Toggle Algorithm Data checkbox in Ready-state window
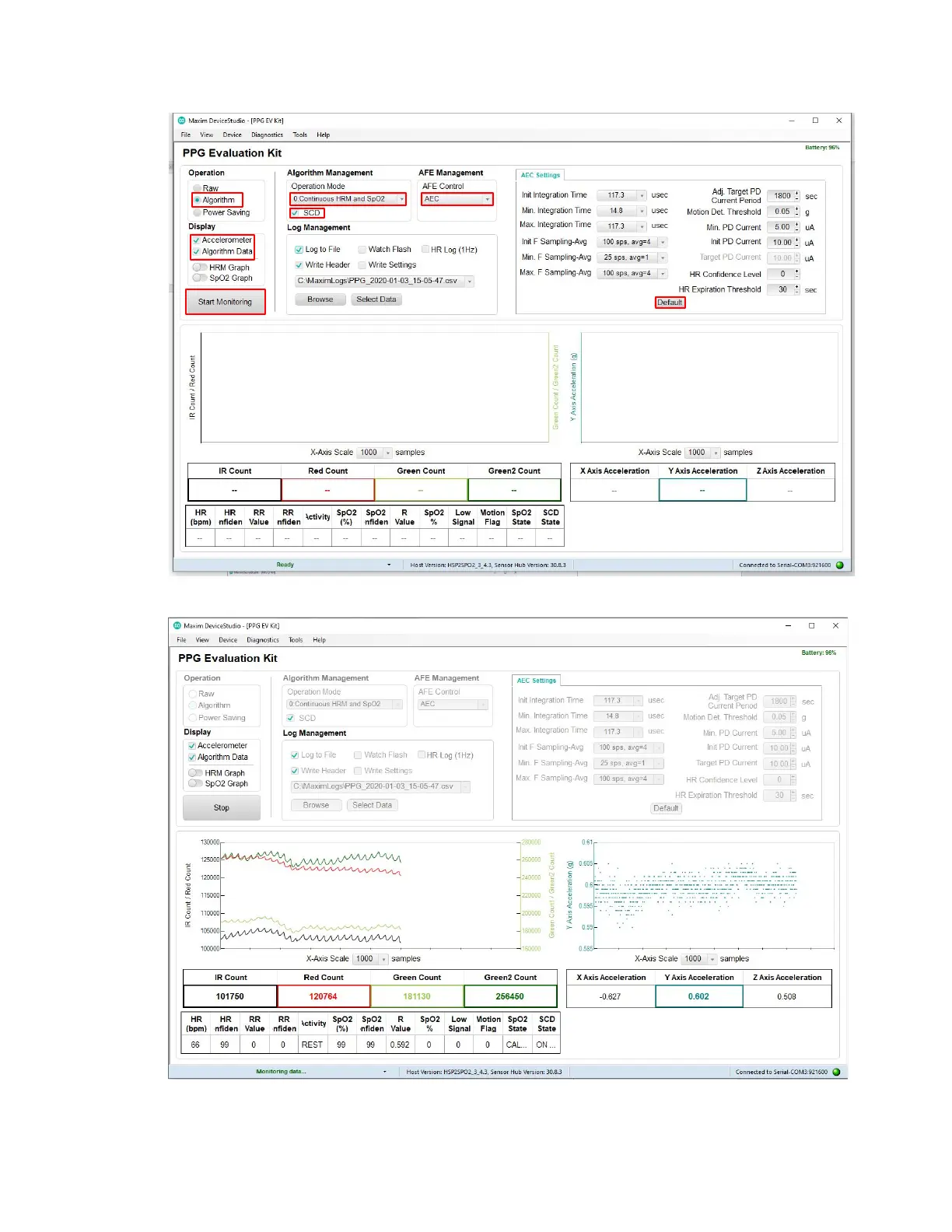The width and height of the screenshot is (952, 1232). point(197,251)
